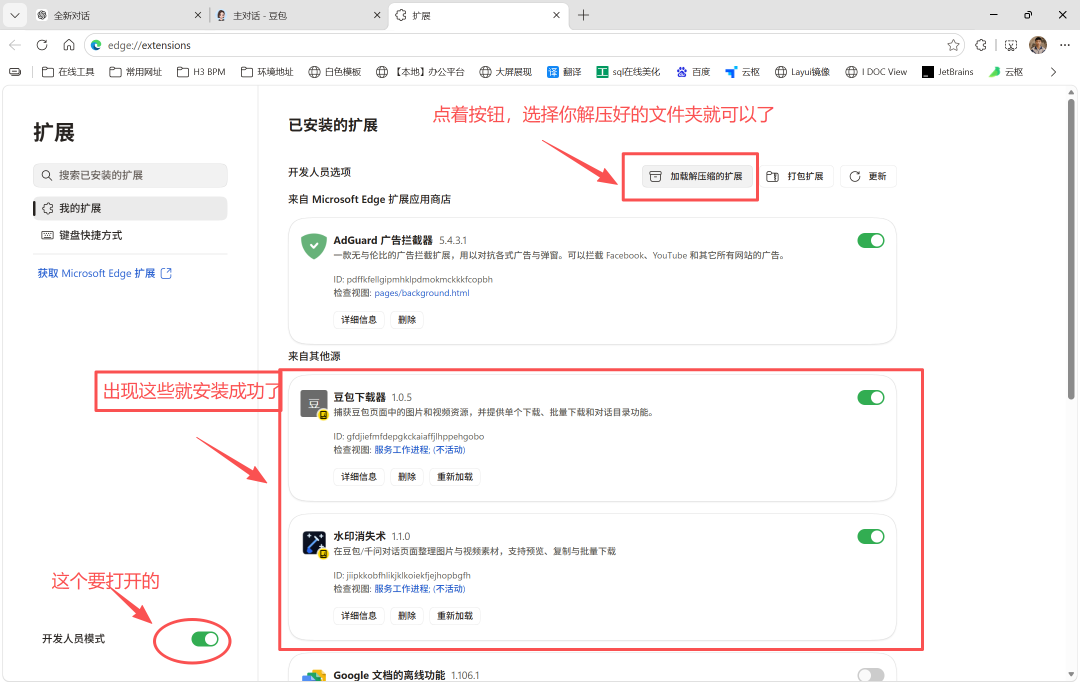Click the 豆包下载器 ID text gfdjiefmfdepgkckaiaffjlhppehgobo
The image size is (1080, 684).
tap(415, 436)
